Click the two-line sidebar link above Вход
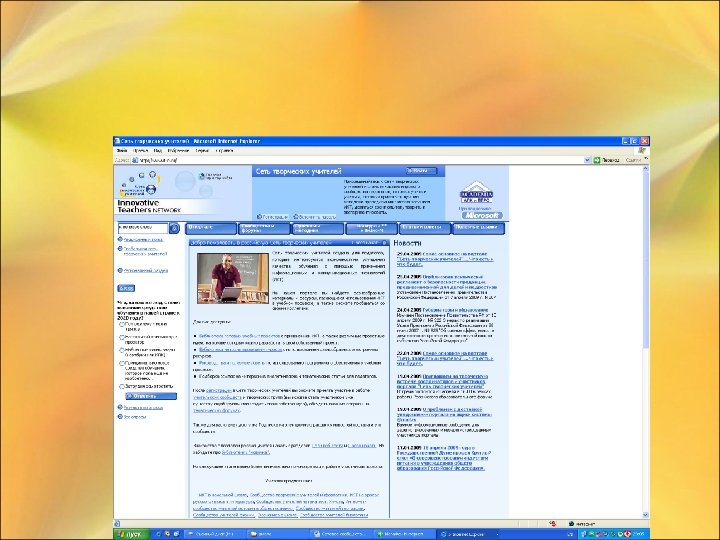Screen dimensions: 720x540 click(x=145, y=251)
